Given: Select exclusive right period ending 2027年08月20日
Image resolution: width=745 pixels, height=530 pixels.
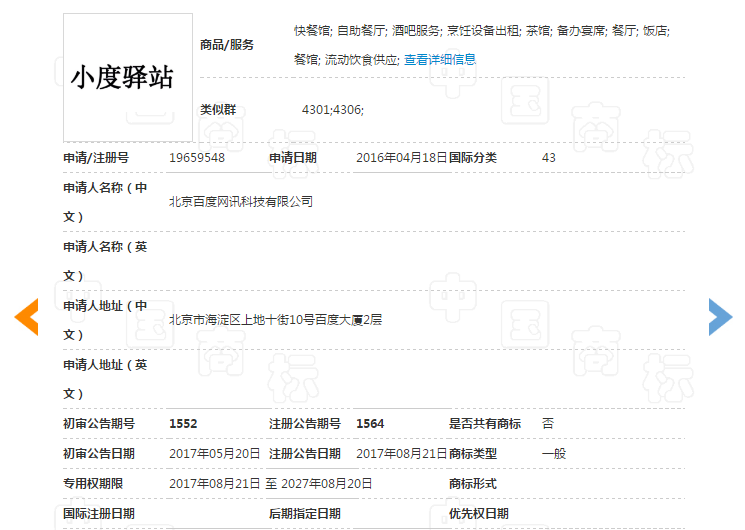Looking at the screenshot, I should tap(326, 483).
